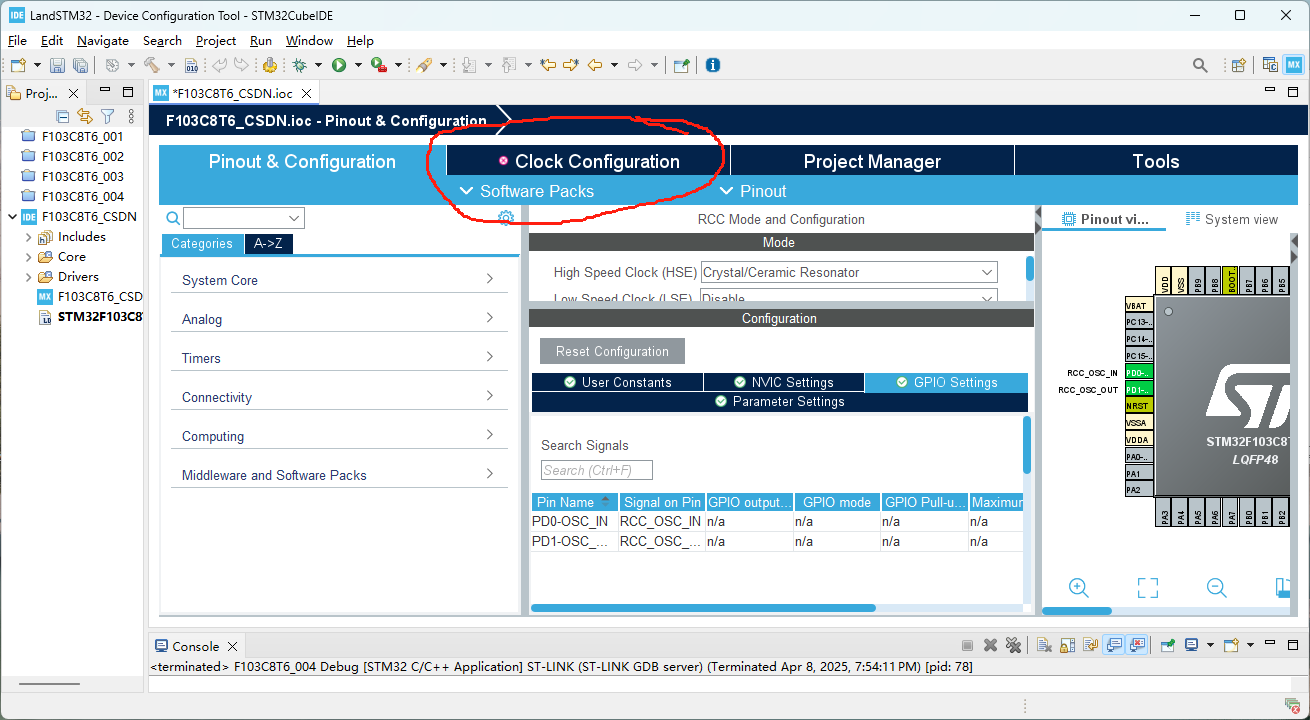Click the green Run button icon
The width and height of the screenshot is (1310, 720).
339,65
